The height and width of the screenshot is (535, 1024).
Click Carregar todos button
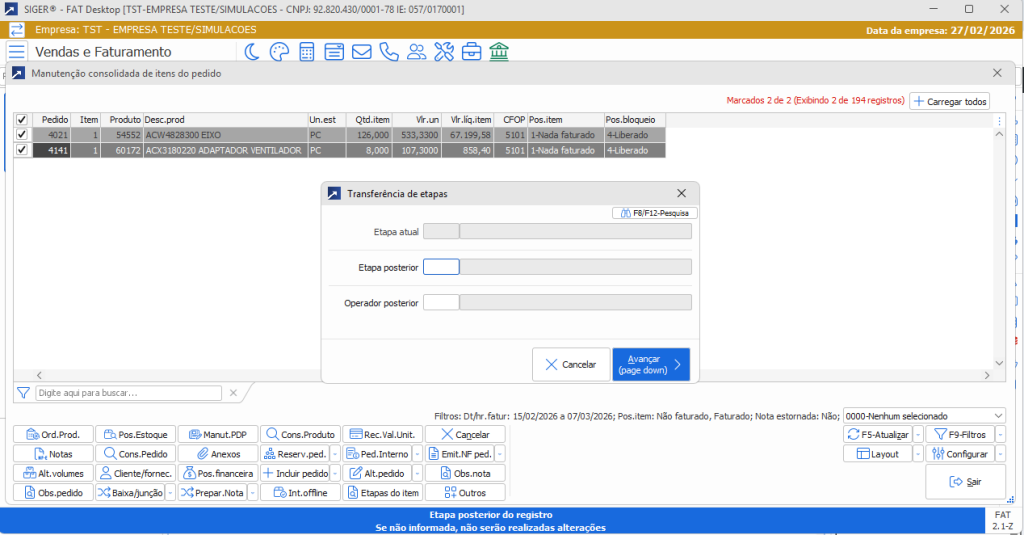[x=950, y=101]
